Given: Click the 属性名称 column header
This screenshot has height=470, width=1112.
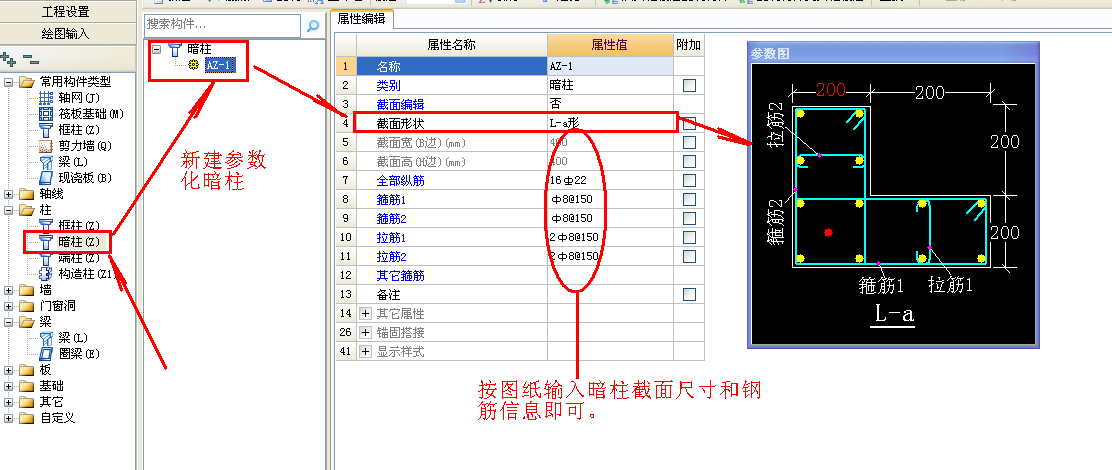Looking at the screenshot, I should click(452, 45).
